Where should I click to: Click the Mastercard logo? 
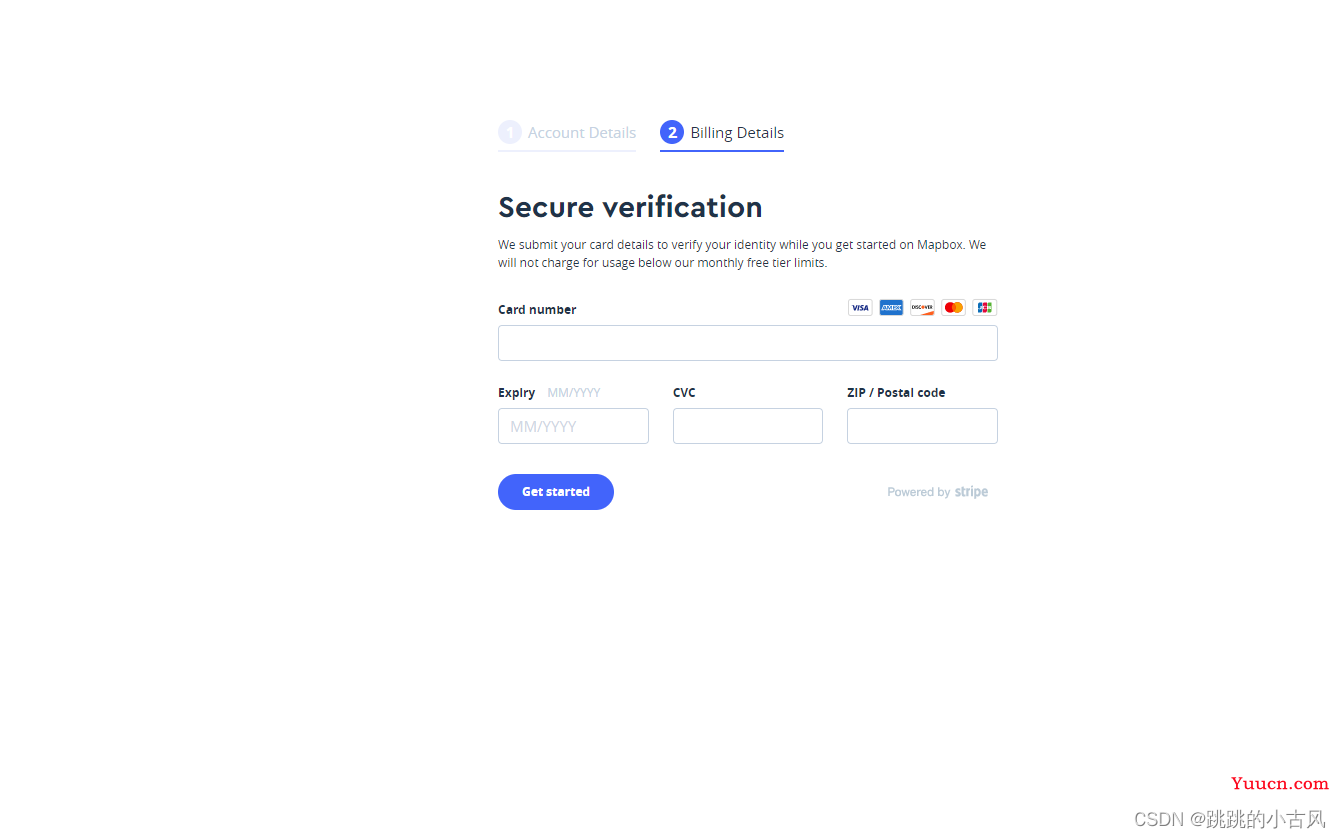click(x=953, y=308)
